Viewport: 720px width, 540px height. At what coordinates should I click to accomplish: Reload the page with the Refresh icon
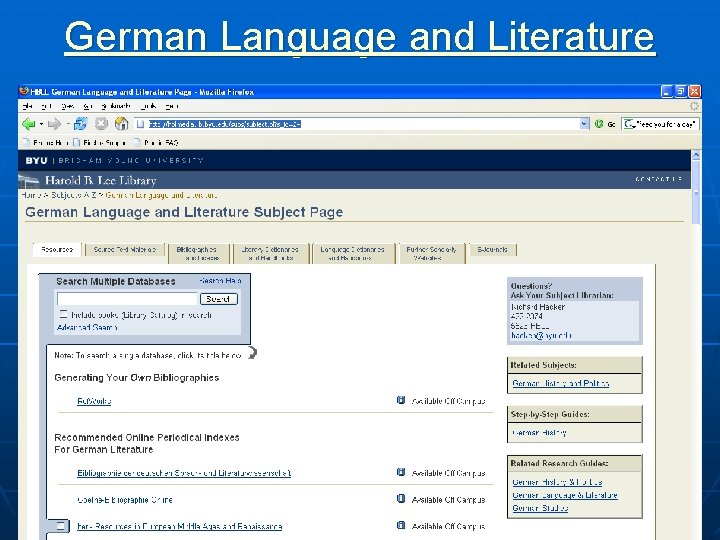(80, 124)
